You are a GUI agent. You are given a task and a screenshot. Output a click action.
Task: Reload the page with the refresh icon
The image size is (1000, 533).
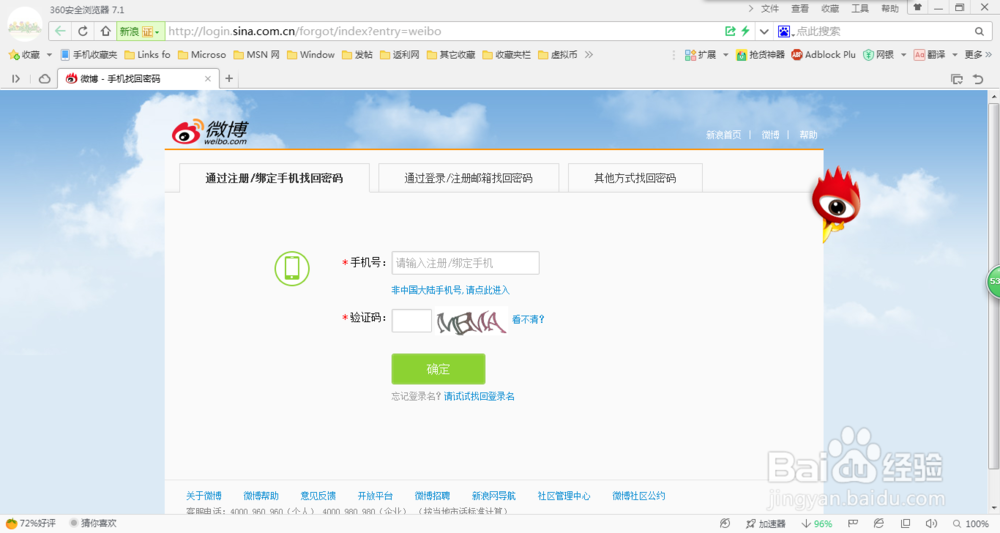coord(83,31)
